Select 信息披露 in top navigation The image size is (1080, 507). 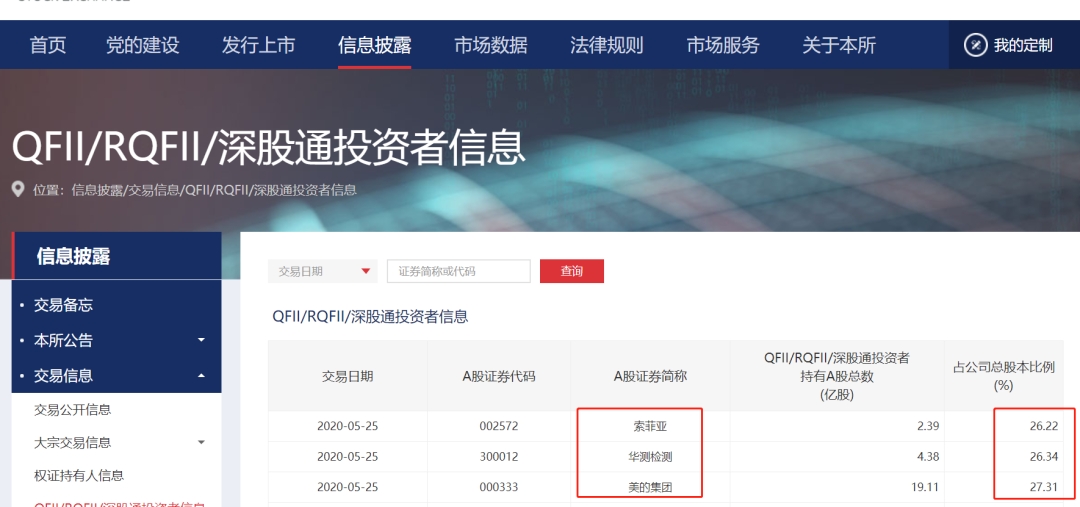click(375, 45)
